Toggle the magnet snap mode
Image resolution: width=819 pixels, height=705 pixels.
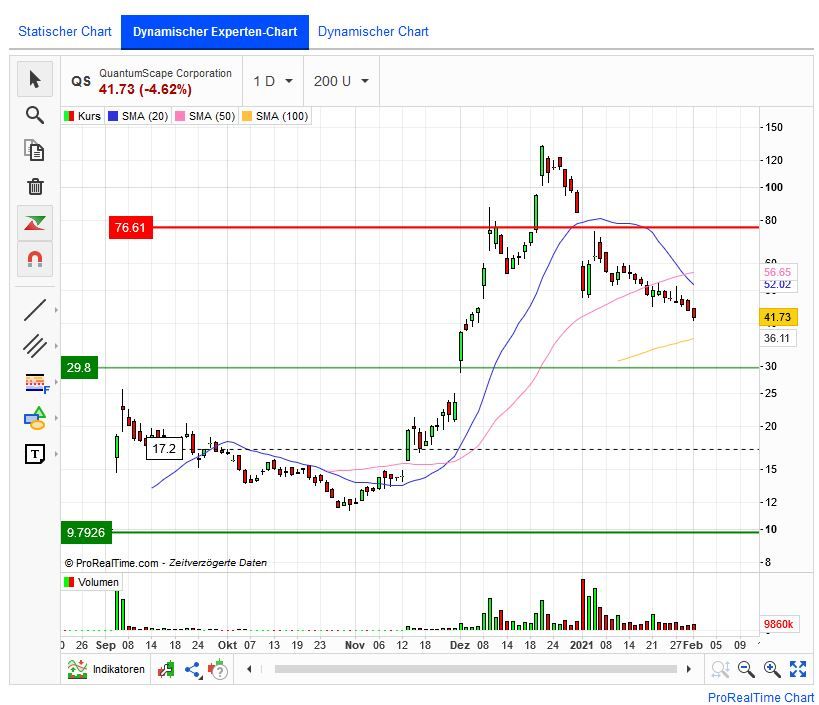[x=35, y=259]
